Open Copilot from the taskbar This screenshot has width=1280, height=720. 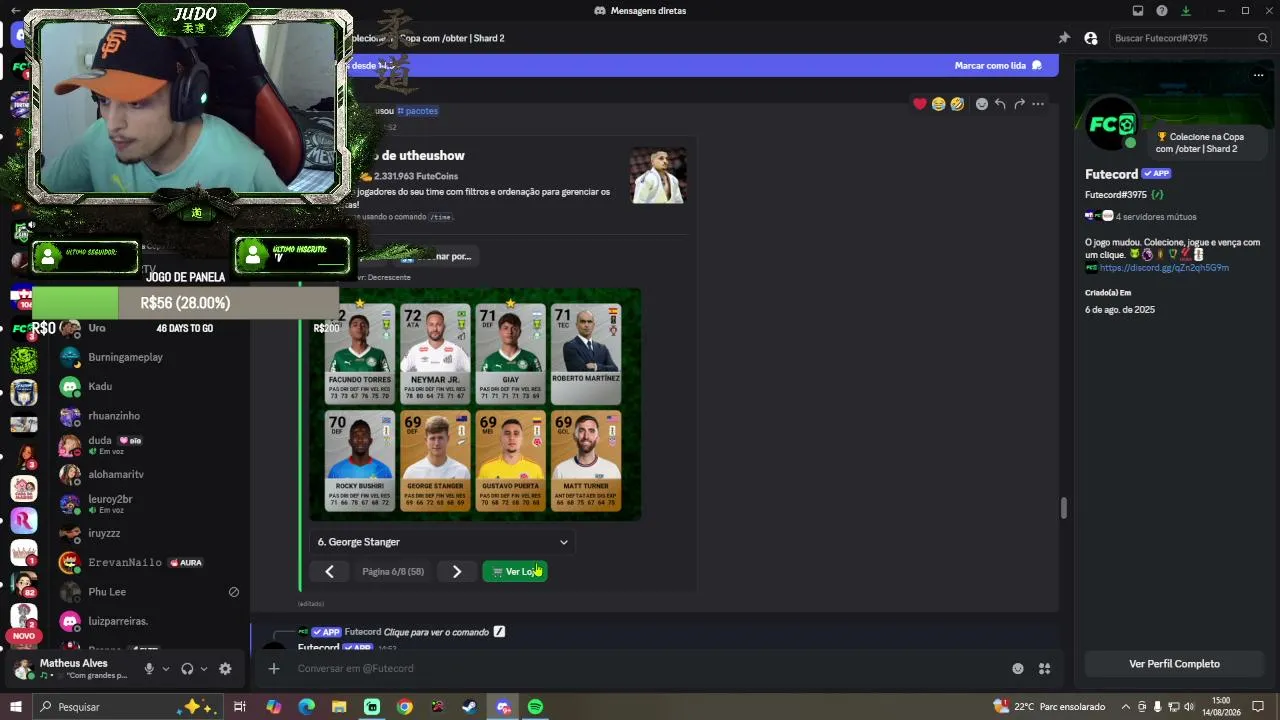point(274,707)
